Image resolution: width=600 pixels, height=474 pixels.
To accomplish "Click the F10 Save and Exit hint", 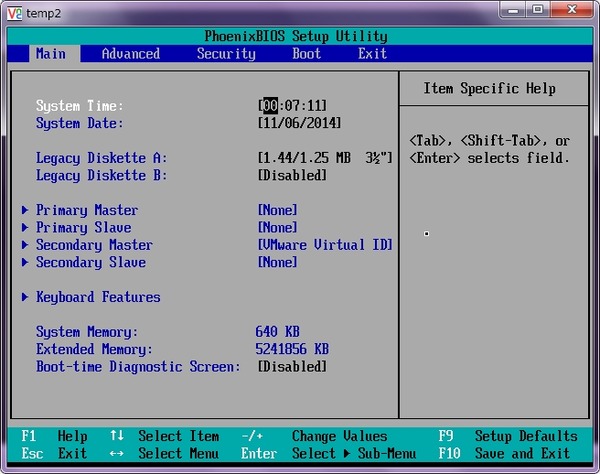I will (504, 454).
